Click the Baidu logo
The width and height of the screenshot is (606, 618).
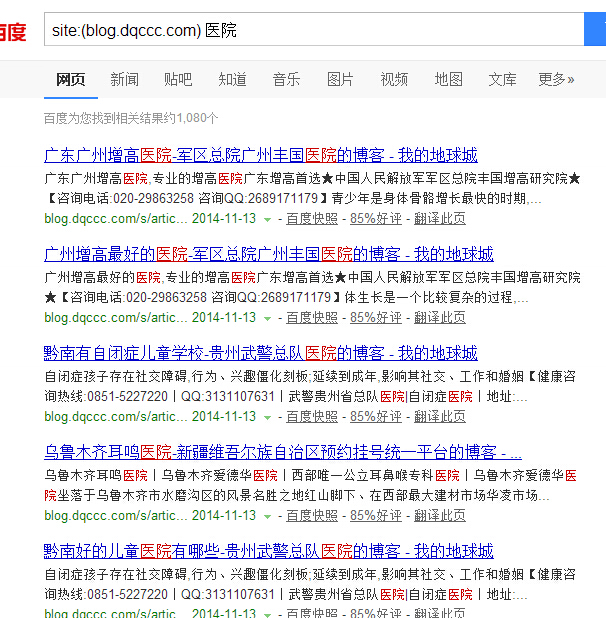tap(13, 32)
